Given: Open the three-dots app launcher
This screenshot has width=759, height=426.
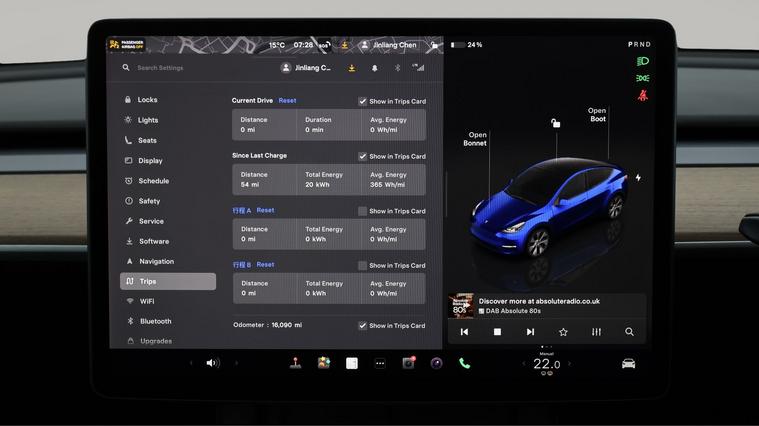Looking at the screenshot, I should [380, 363].
